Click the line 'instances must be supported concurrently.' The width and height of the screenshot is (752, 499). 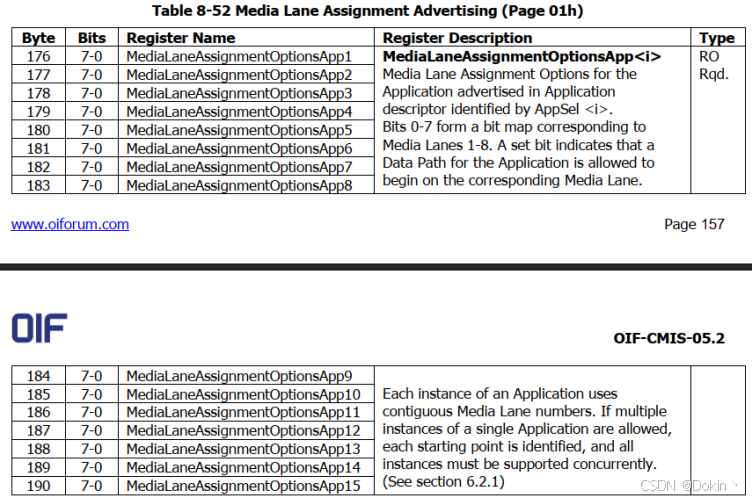point(519,464)
